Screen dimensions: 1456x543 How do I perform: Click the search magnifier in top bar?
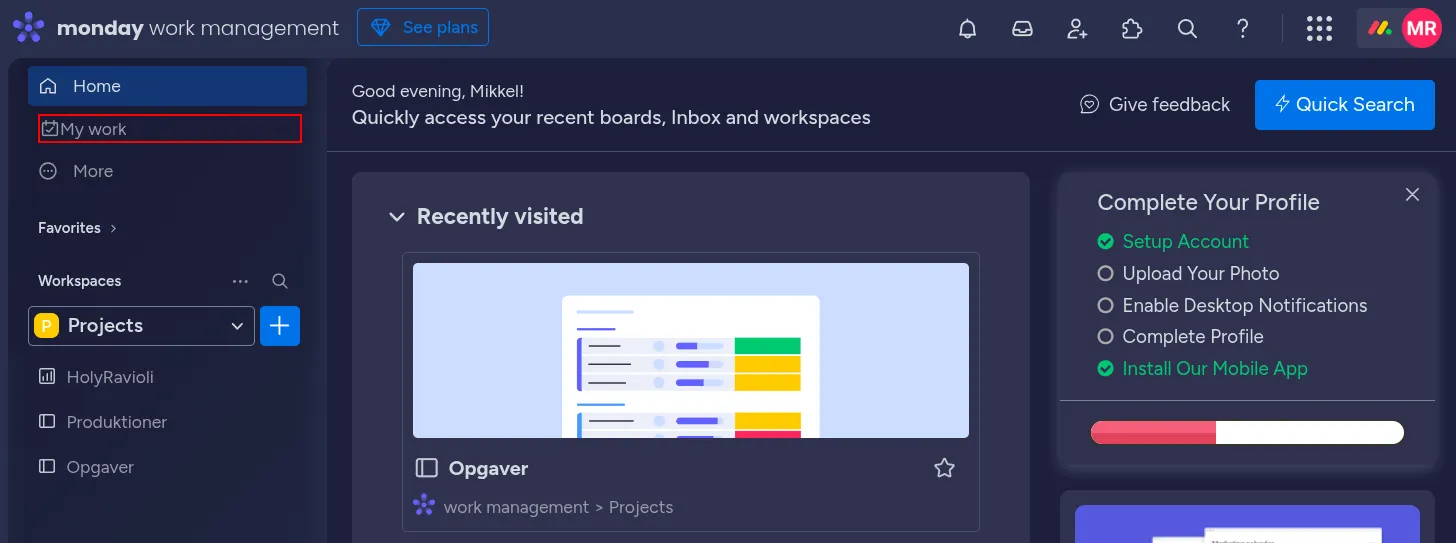(1187, 28)
